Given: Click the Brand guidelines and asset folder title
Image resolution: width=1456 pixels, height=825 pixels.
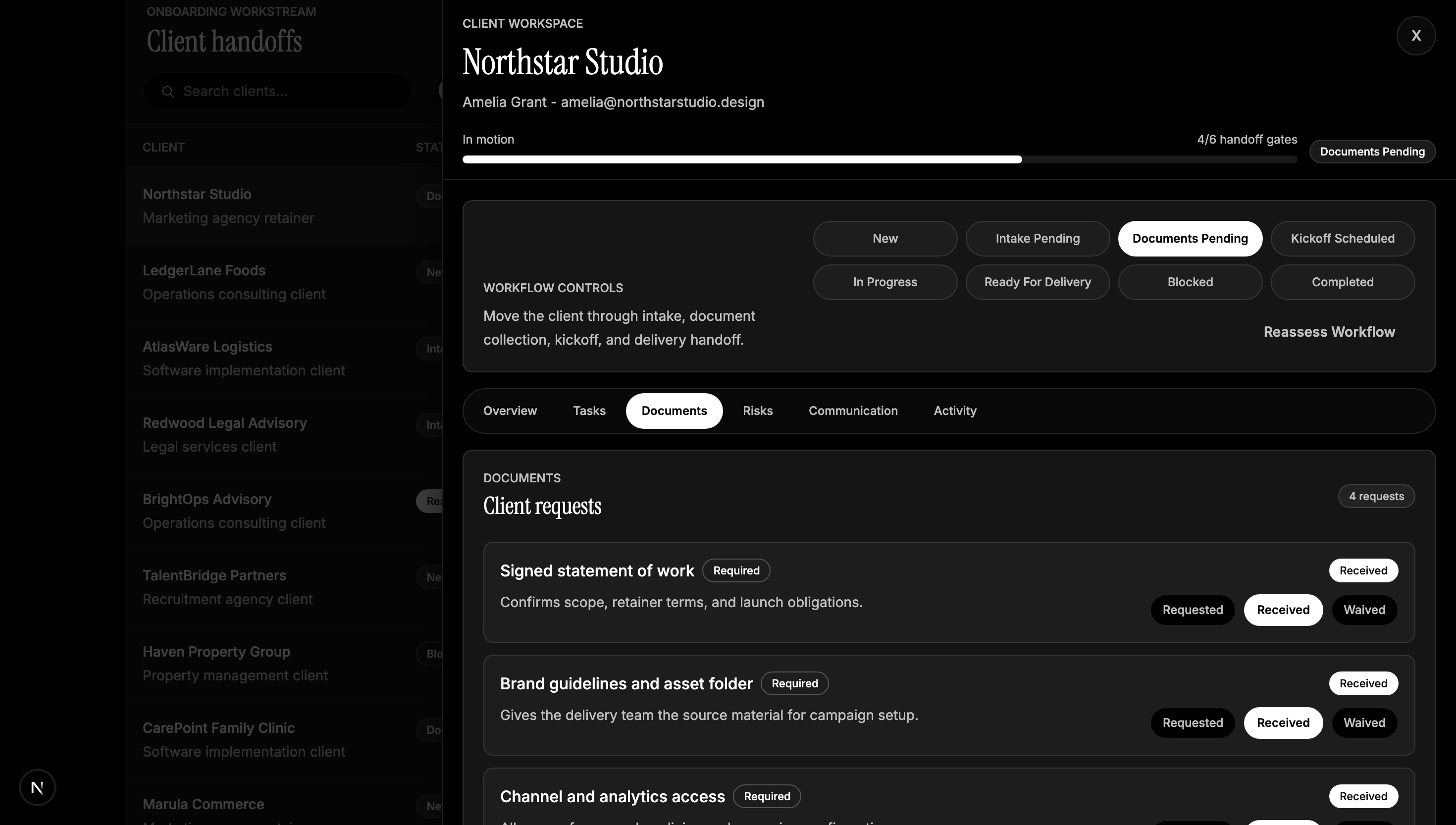Looking at the screenshot, I should point(626,684).
